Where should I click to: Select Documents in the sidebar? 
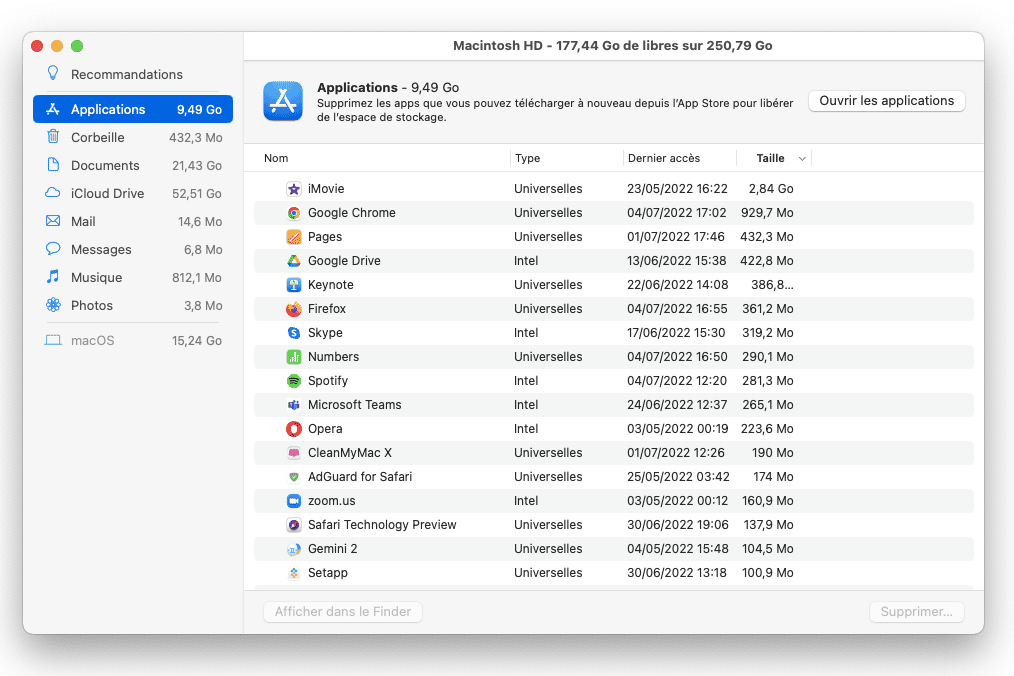pos(133,166)
